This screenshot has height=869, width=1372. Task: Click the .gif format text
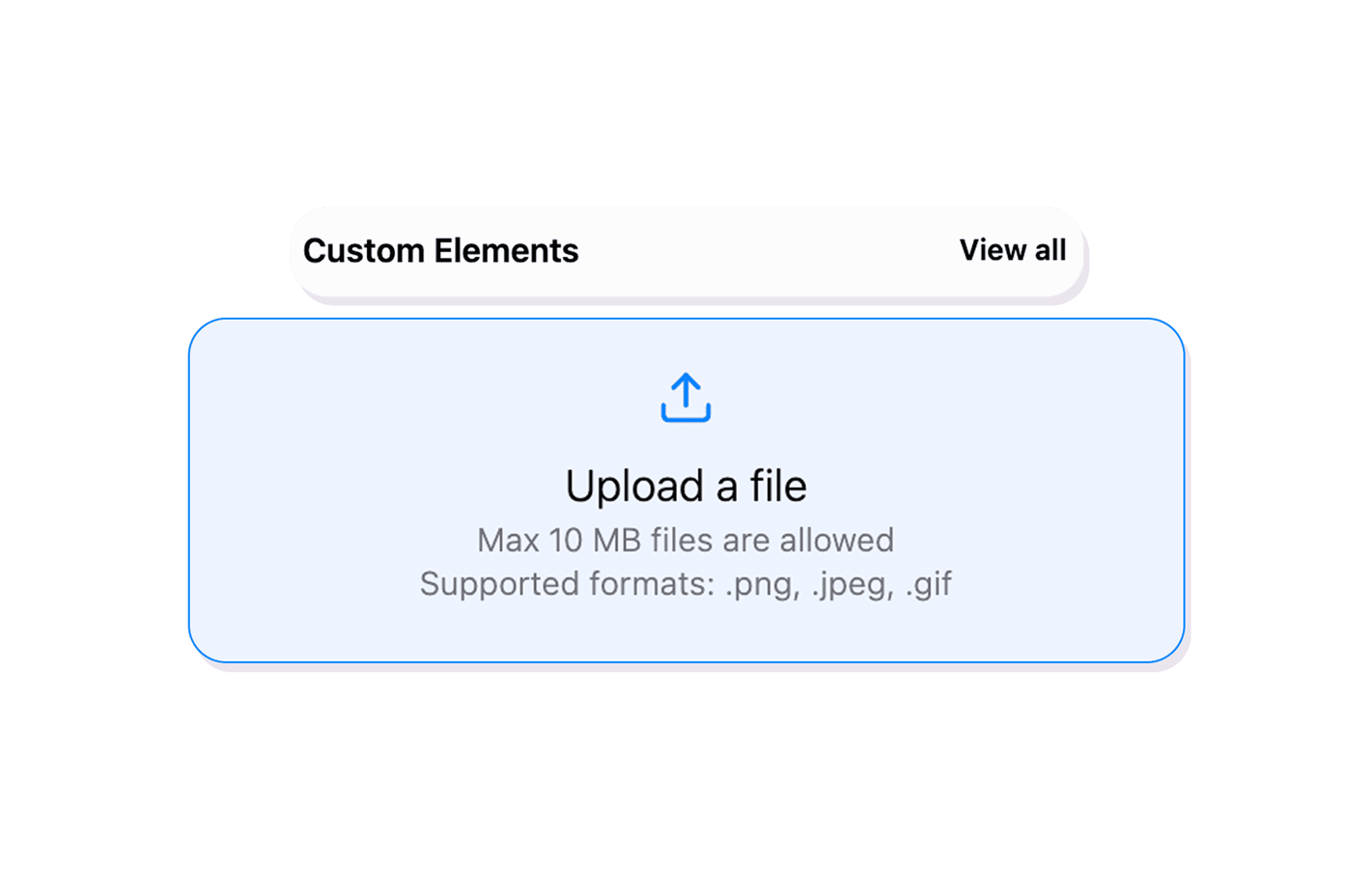click(x=929, y=585)
